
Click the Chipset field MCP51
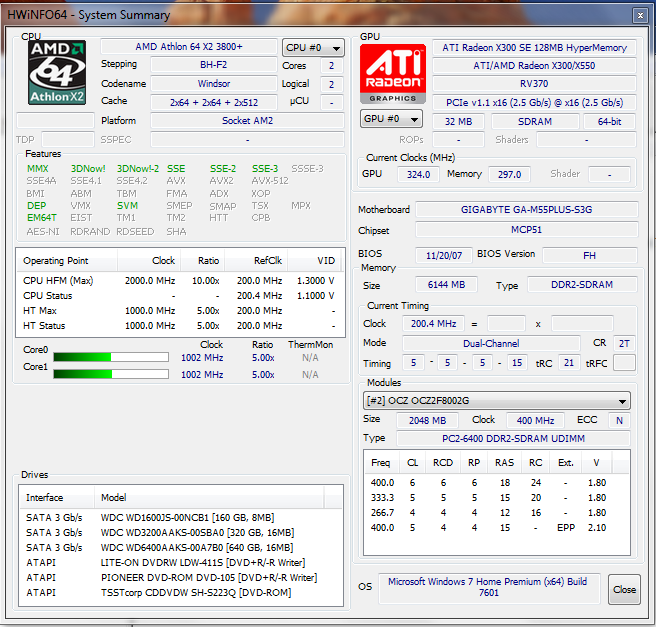(527, 230)
